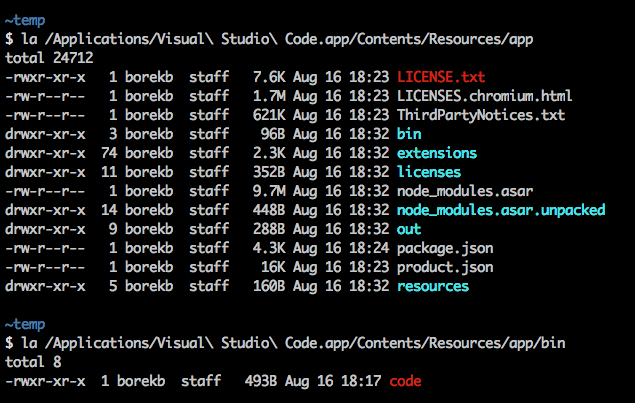Click the 16K size of product.json

pyautogui.click(x=273, y=267)
